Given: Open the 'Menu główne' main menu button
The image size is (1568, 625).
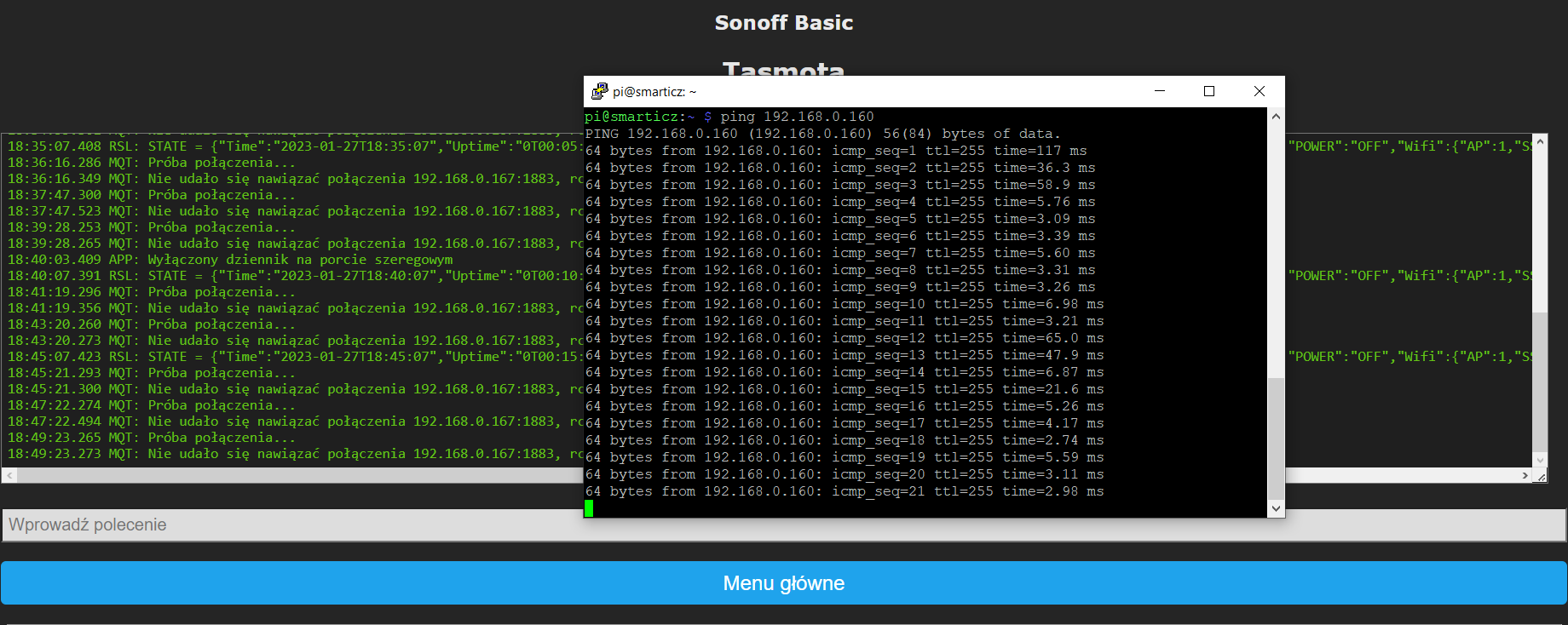Looking at the screenshot, I should point(784,583).
